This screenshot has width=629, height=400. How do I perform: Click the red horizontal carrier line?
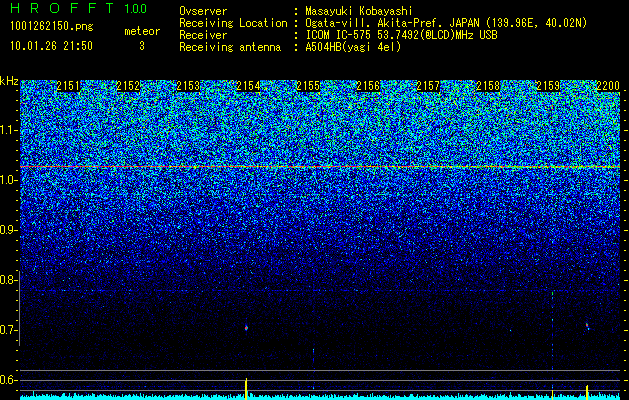[x=320, y=166]
